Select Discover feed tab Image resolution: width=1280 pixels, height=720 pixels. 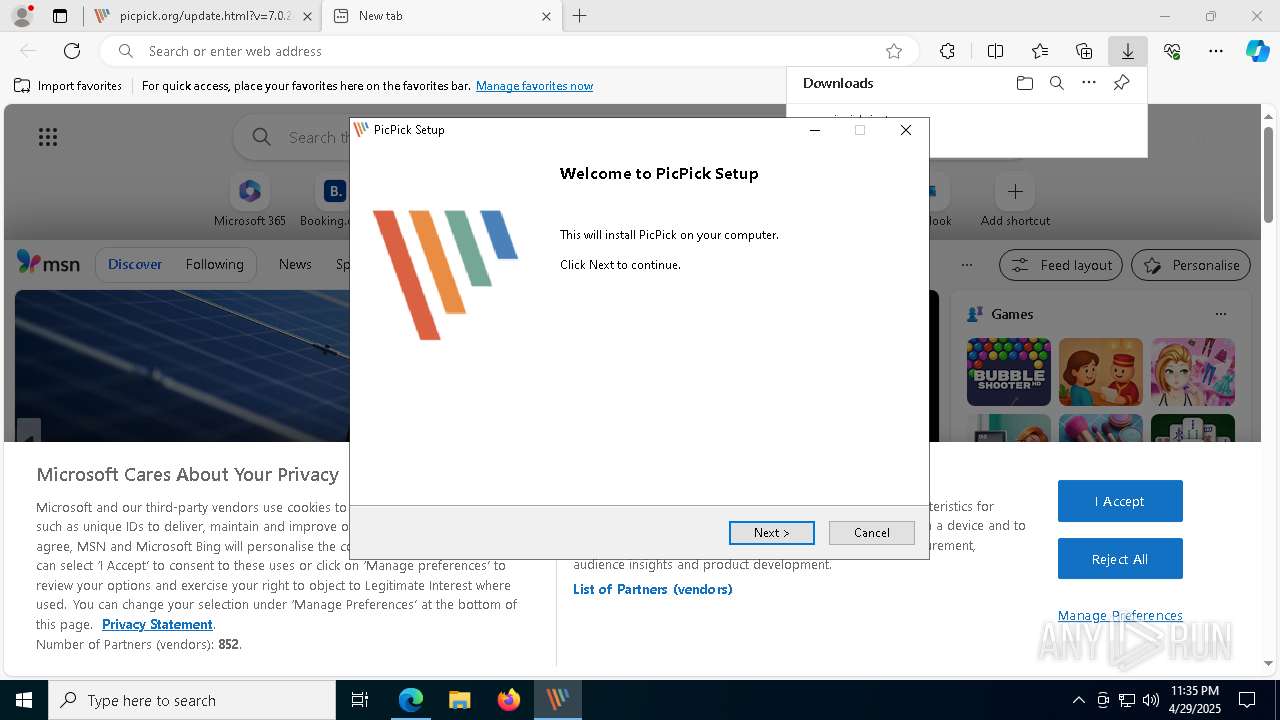click(135, 264)
